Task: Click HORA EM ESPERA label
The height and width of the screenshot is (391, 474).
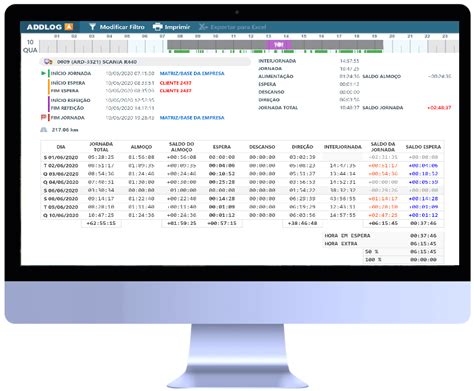Action: tap(347, 236)
